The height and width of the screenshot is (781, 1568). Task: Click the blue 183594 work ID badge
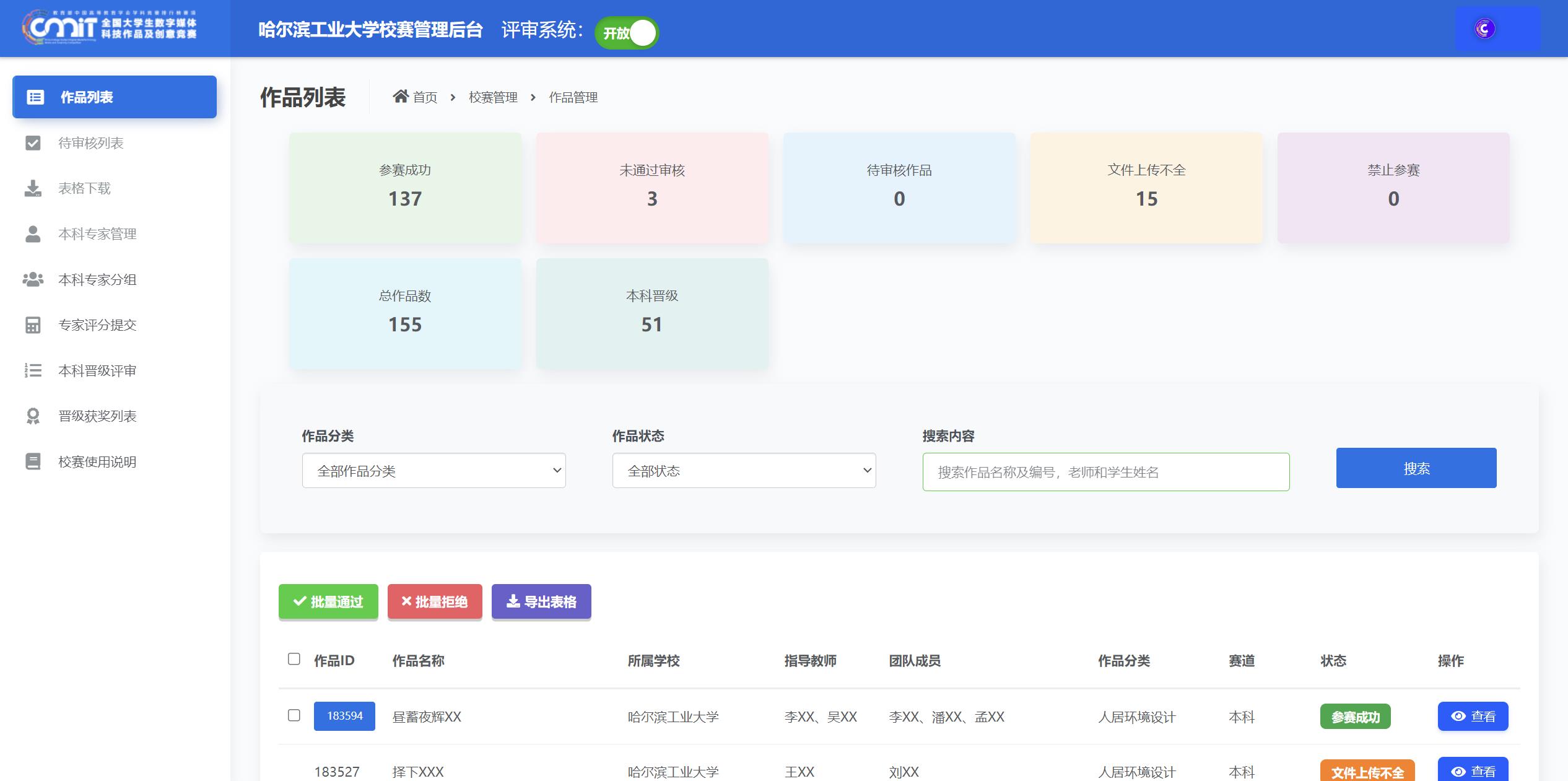[x=344, y=716]
